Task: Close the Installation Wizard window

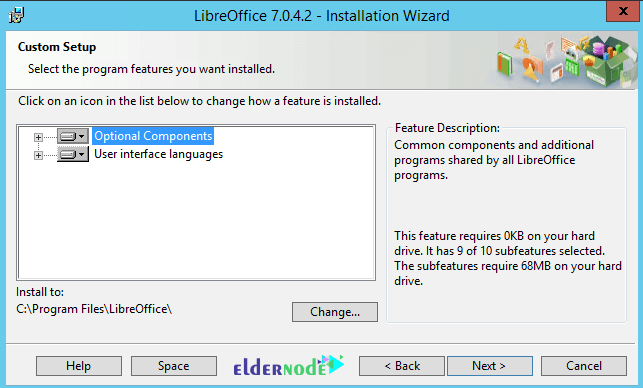Action: coord(622,11)
